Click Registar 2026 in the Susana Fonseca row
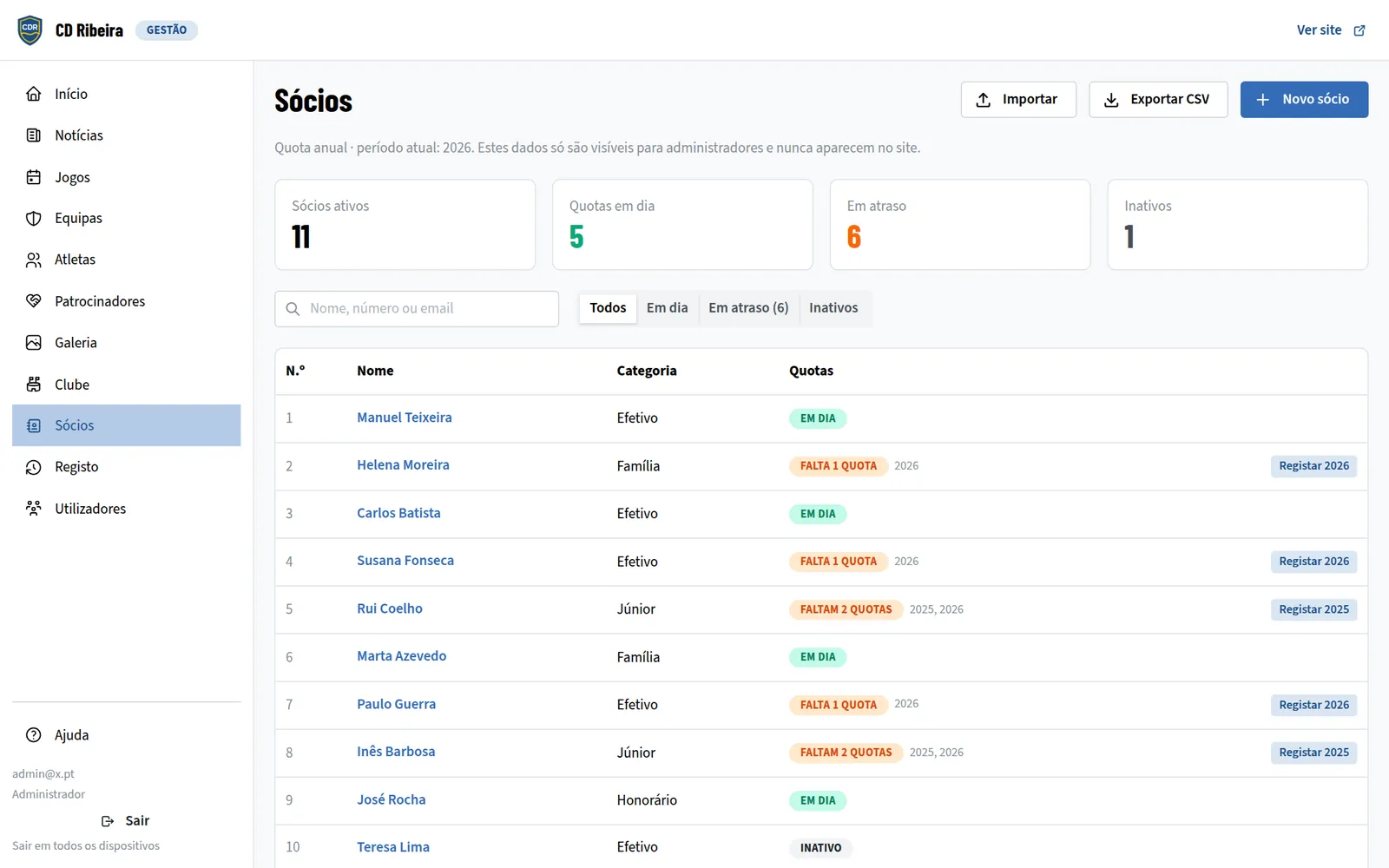Viewport: 1389px width, 868px height. pyautogui.click(x=1313, y=562)
